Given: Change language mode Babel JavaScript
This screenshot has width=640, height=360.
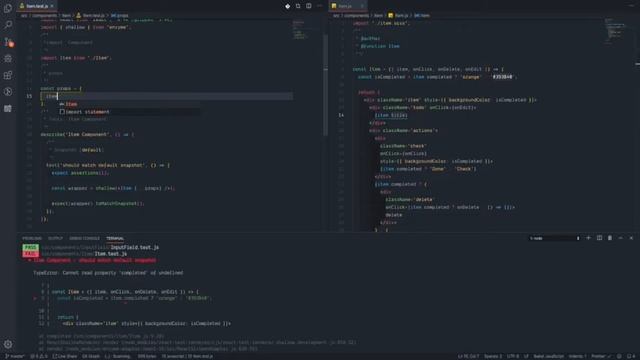Looking at the screenshot, I should pyautogui.click(x=549, y=356).
